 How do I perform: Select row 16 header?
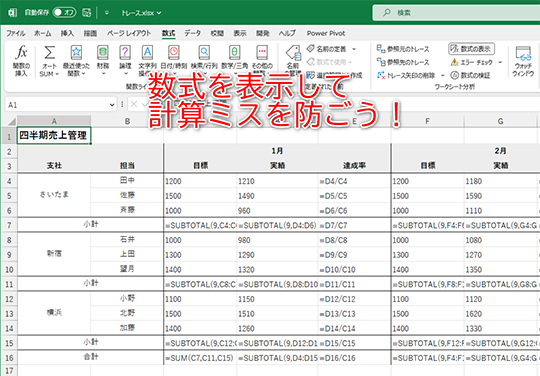point(9,358)
